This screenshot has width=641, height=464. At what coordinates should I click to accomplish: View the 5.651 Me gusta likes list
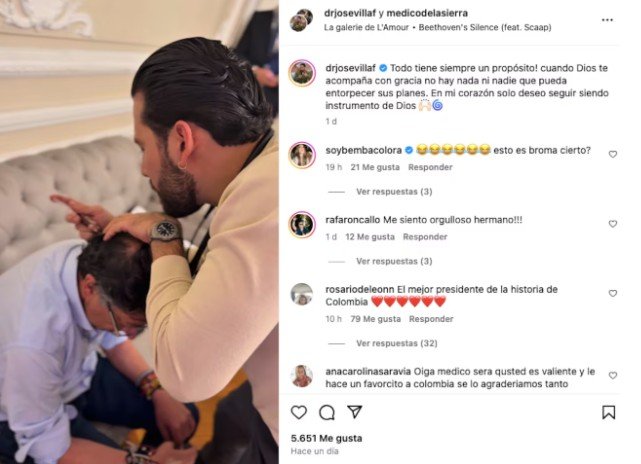pos(326,438)
